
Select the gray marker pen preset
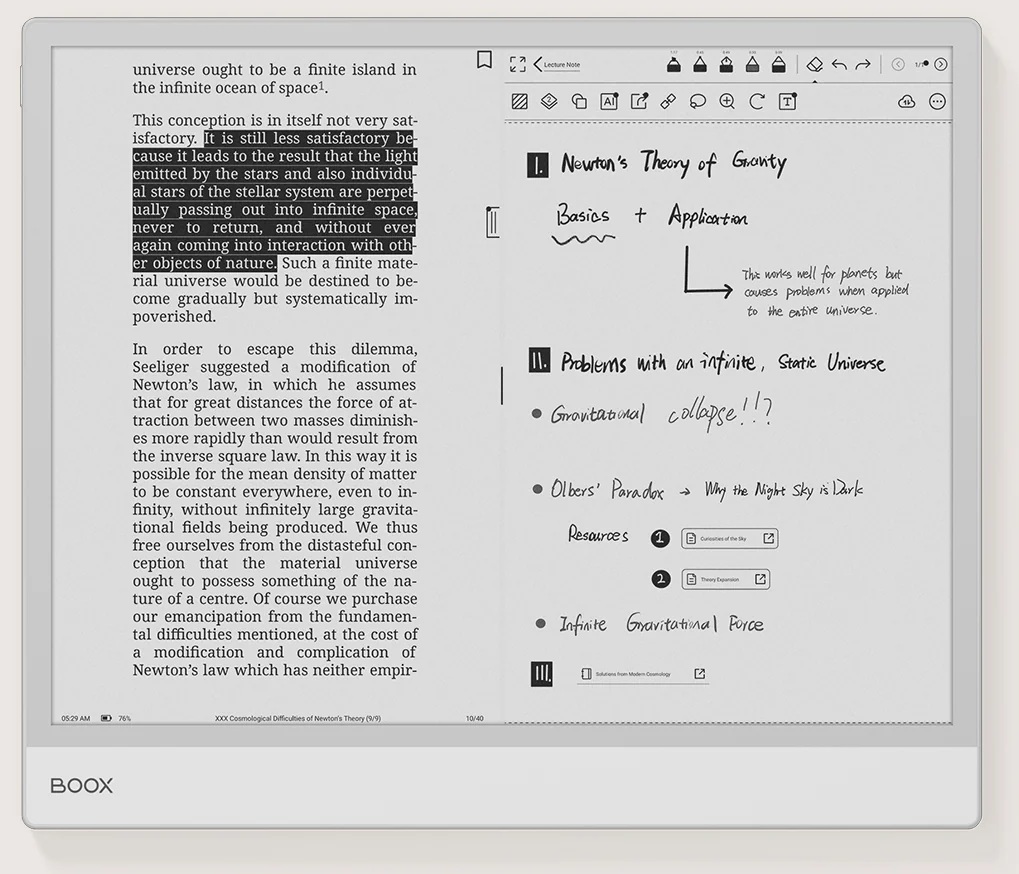pos(753,64)
